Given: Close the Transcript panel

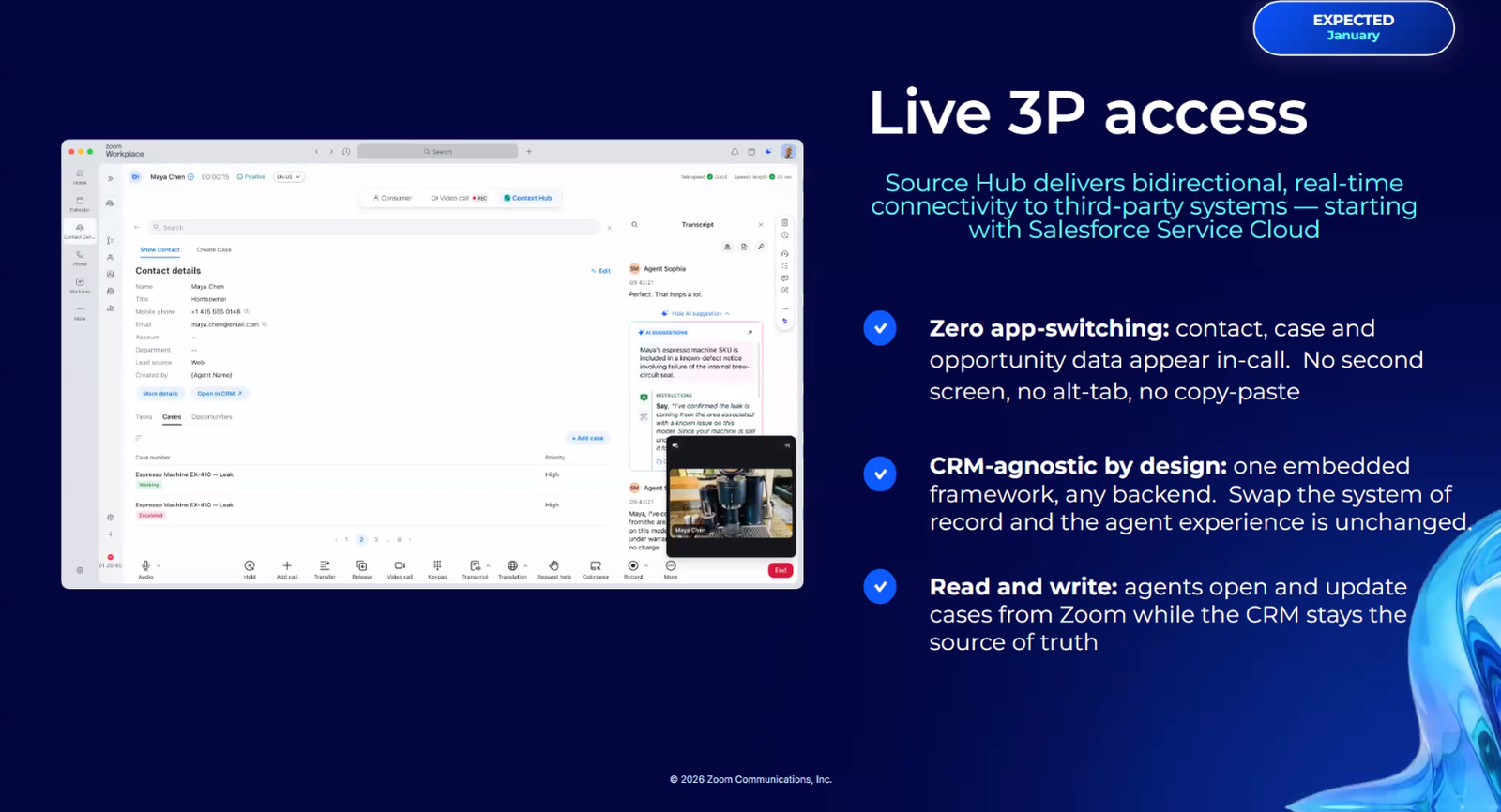Looking at the screenshot, I should [x=761, y=225].
